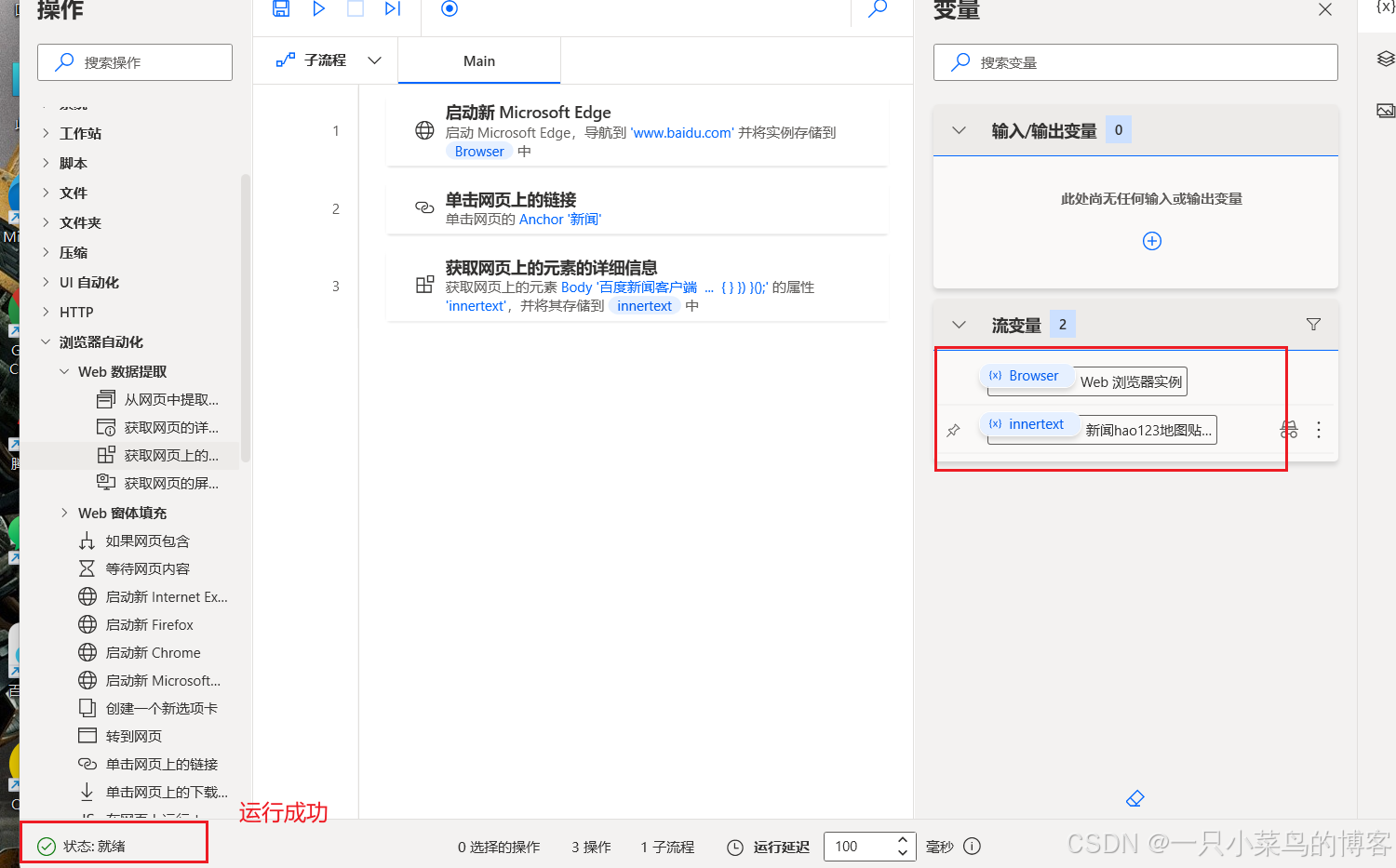Select 从网页中提取 action
Viewport: 1396px width, 868px height.
point(158,399)
